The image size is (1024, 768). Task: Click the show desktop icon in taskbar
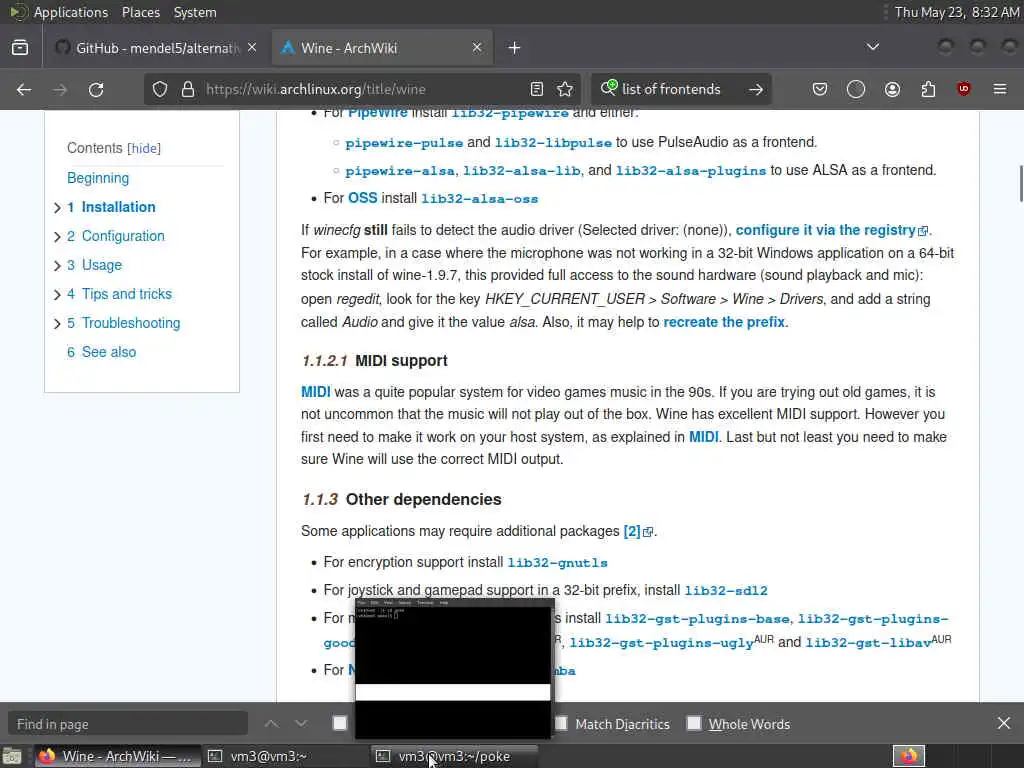coord(12,756)
